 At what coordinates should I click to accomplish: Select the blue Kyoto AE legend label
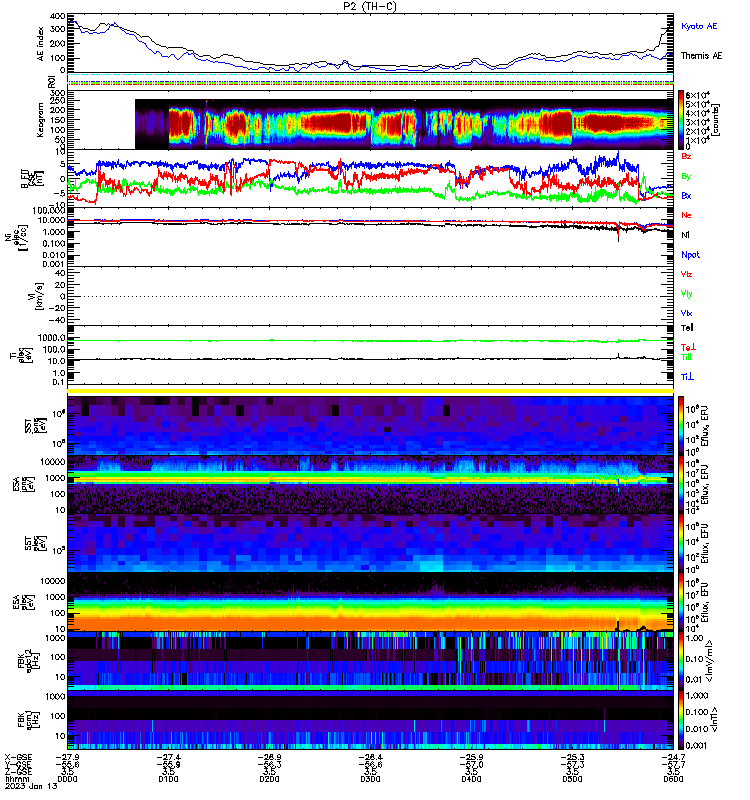699,26
